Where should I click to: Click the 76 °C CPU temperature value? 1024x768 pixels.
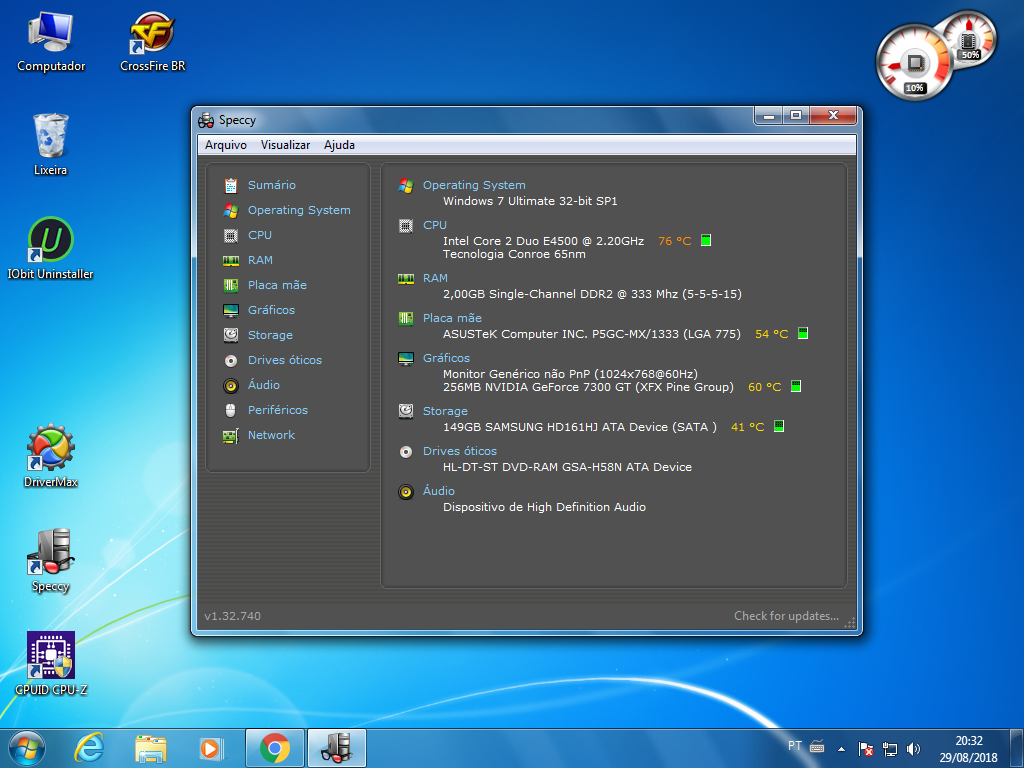(675, 241)
